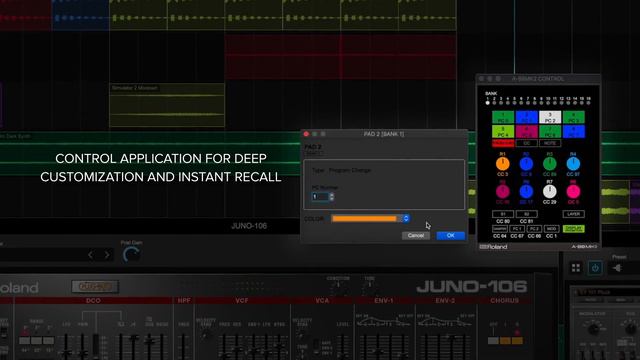Open the grid view icon in right panel
This screenshot has width=640, height=360.
(x=576, y=268)
